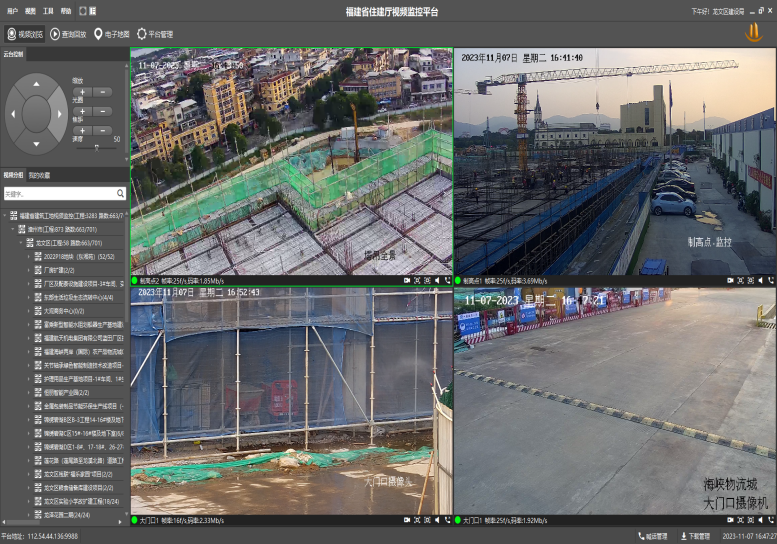The image size is (777, 544).
Task: Toggle speaker in the 制高点-监控 pane
Action: point(761,280)
